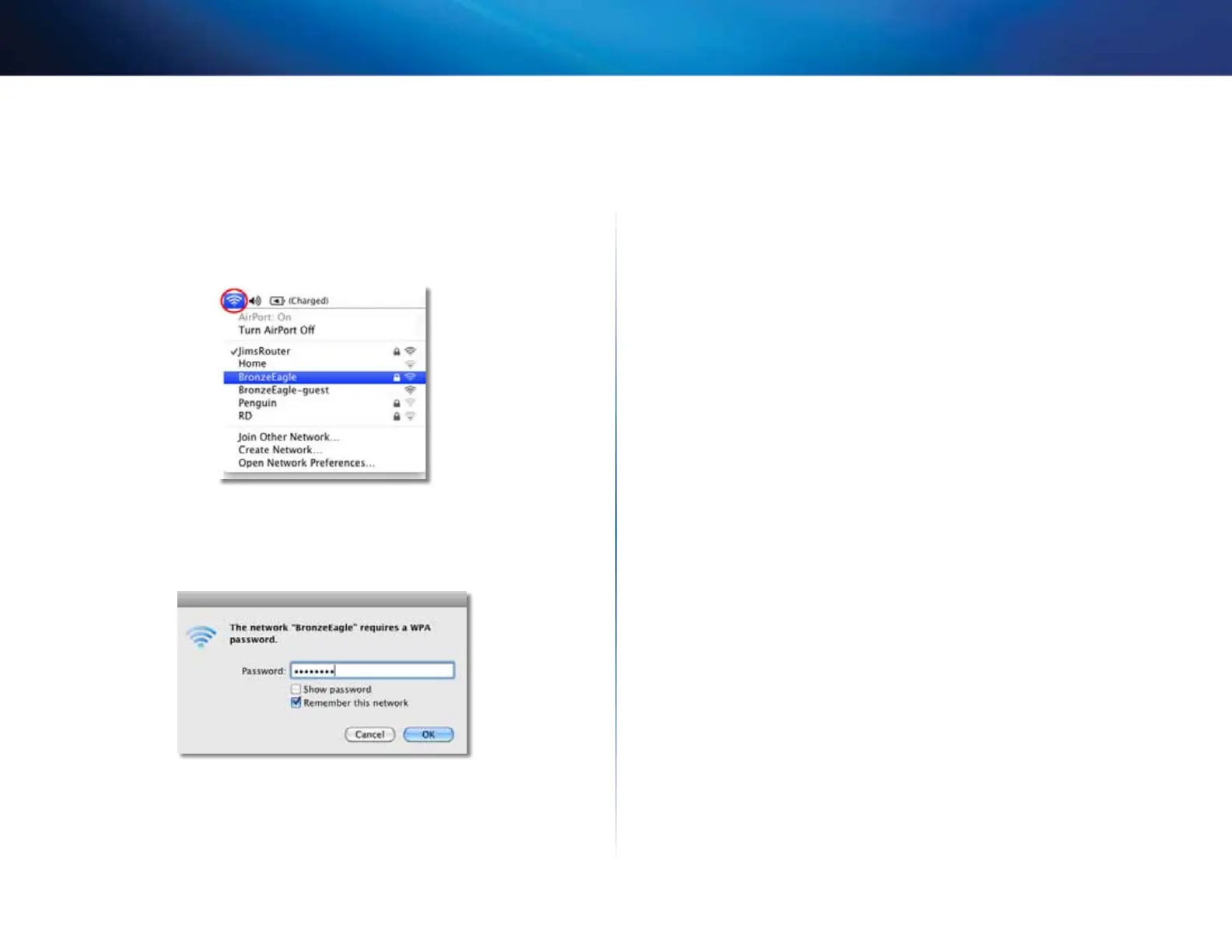
Task: Select Create Network menu entry
Action: [280, 450]
